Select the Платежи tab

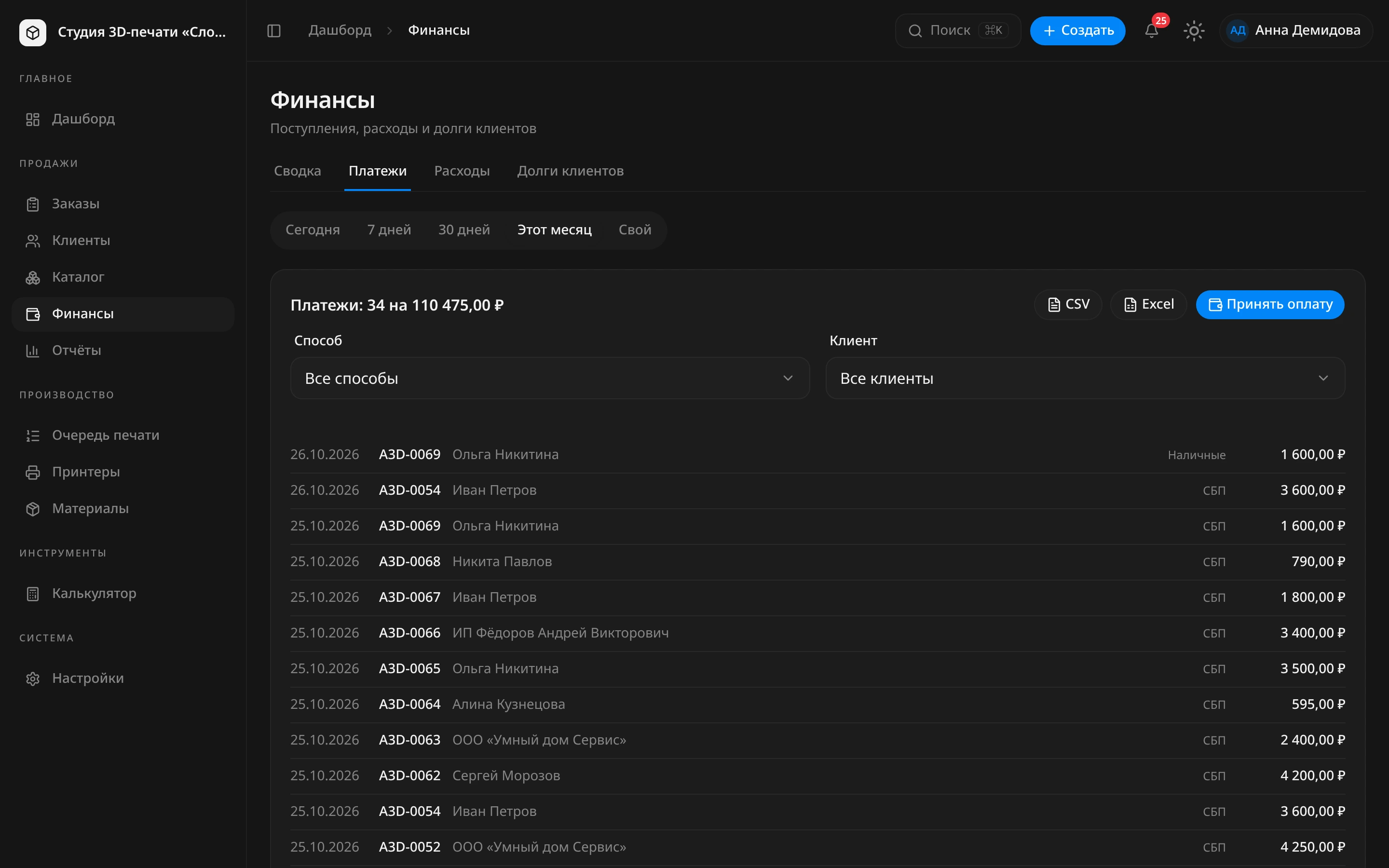point(377,171)
